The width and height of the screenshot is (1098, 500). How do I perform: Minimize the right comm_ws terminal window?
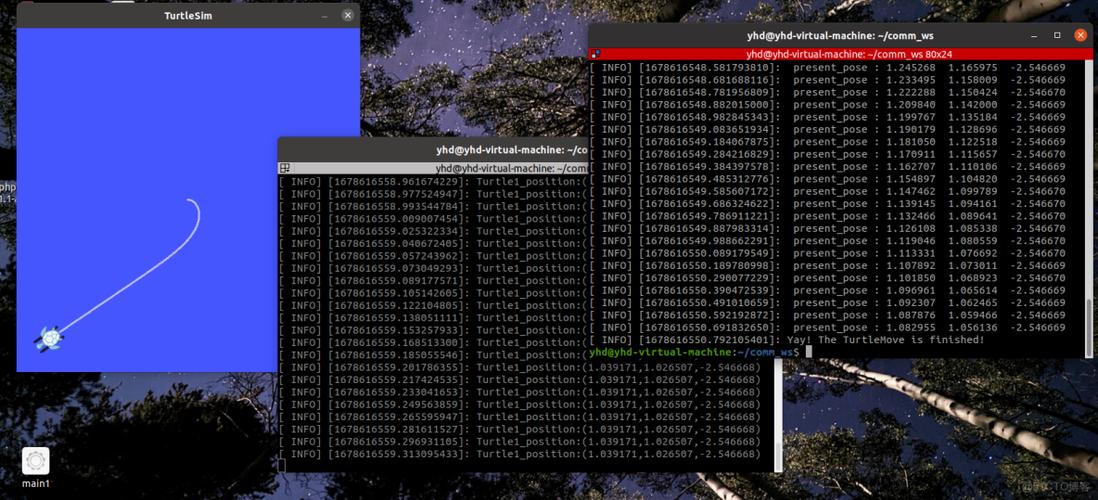[x=1035, y=35]
